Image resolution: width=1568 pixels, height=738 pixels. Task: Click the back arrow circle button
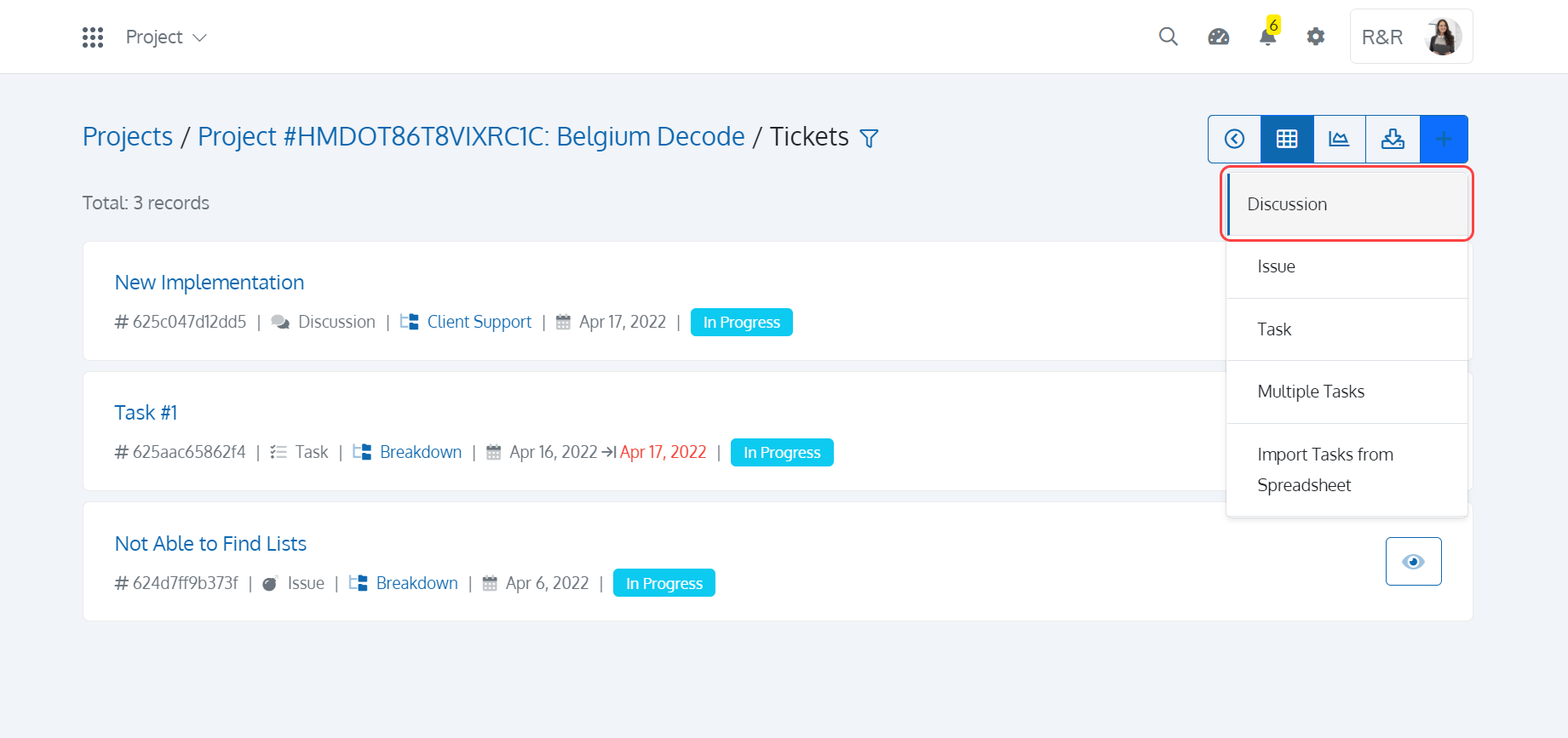pyautogui.click(x=1234, y=139)
